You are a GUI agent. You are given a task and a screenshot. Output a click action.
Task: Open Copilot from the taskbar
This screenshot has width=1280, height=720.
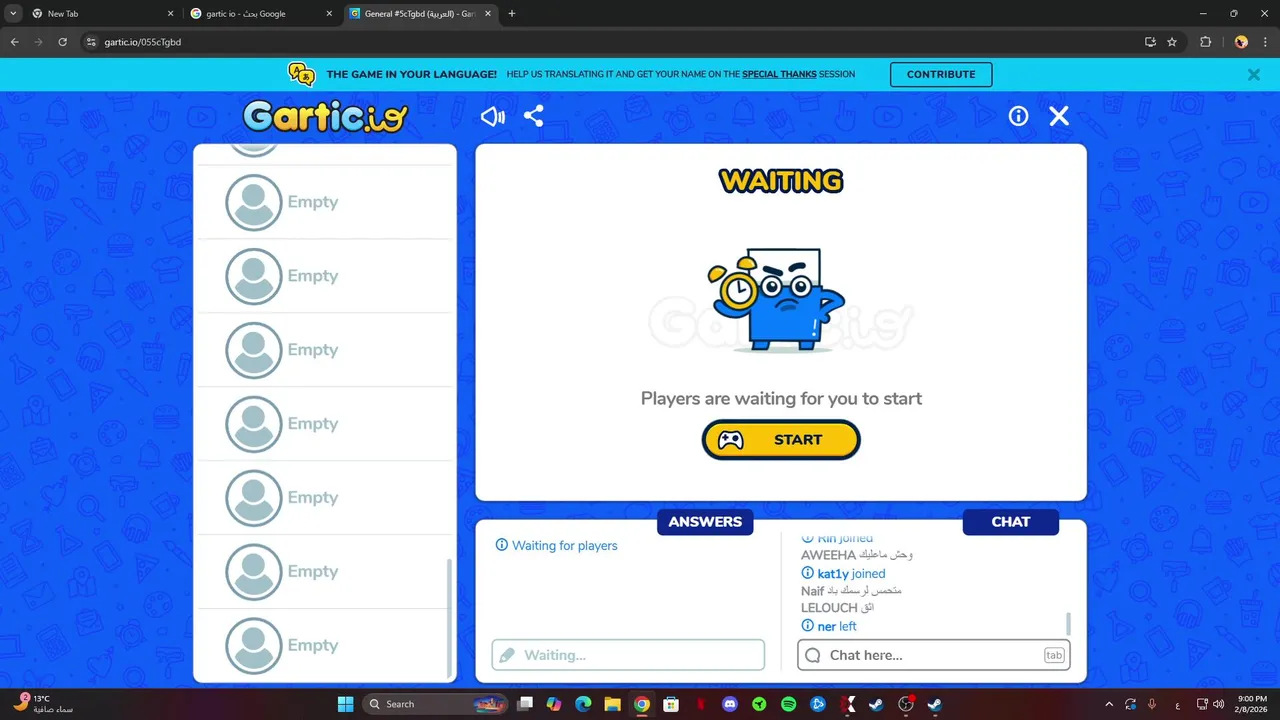554,704
